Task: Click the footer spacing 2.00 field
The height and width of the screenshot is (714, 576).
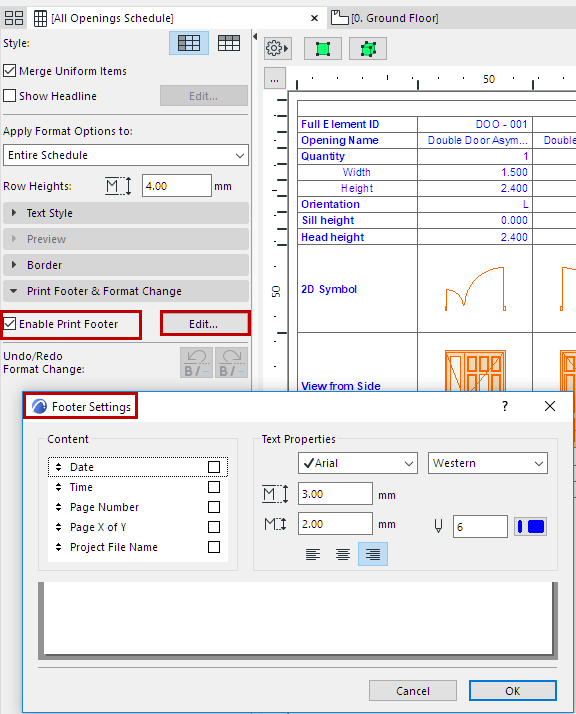Action: click(x=335, y=524)
